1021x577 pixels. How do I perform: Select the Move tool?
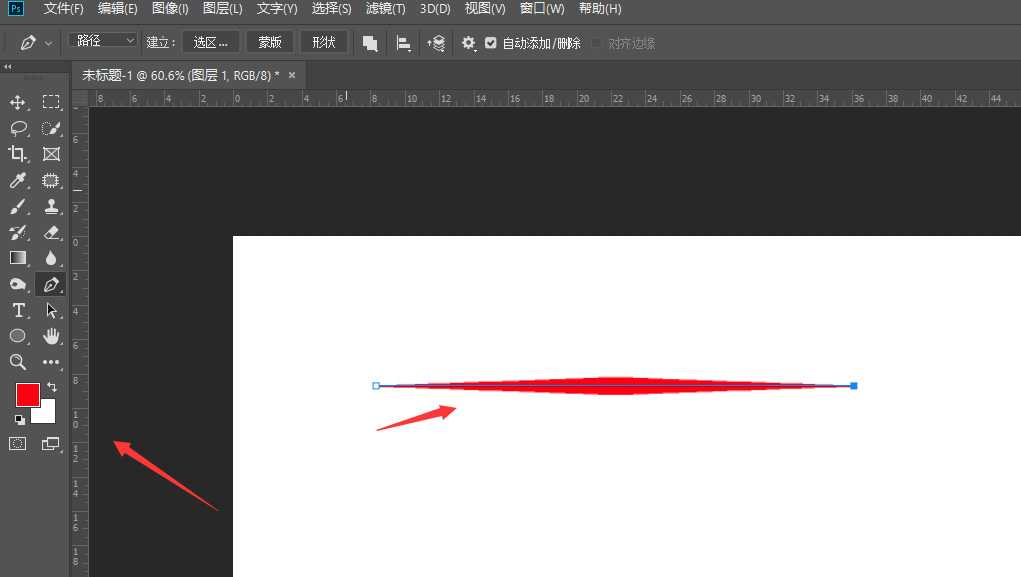pyautogui.click(x=18, y=102)
